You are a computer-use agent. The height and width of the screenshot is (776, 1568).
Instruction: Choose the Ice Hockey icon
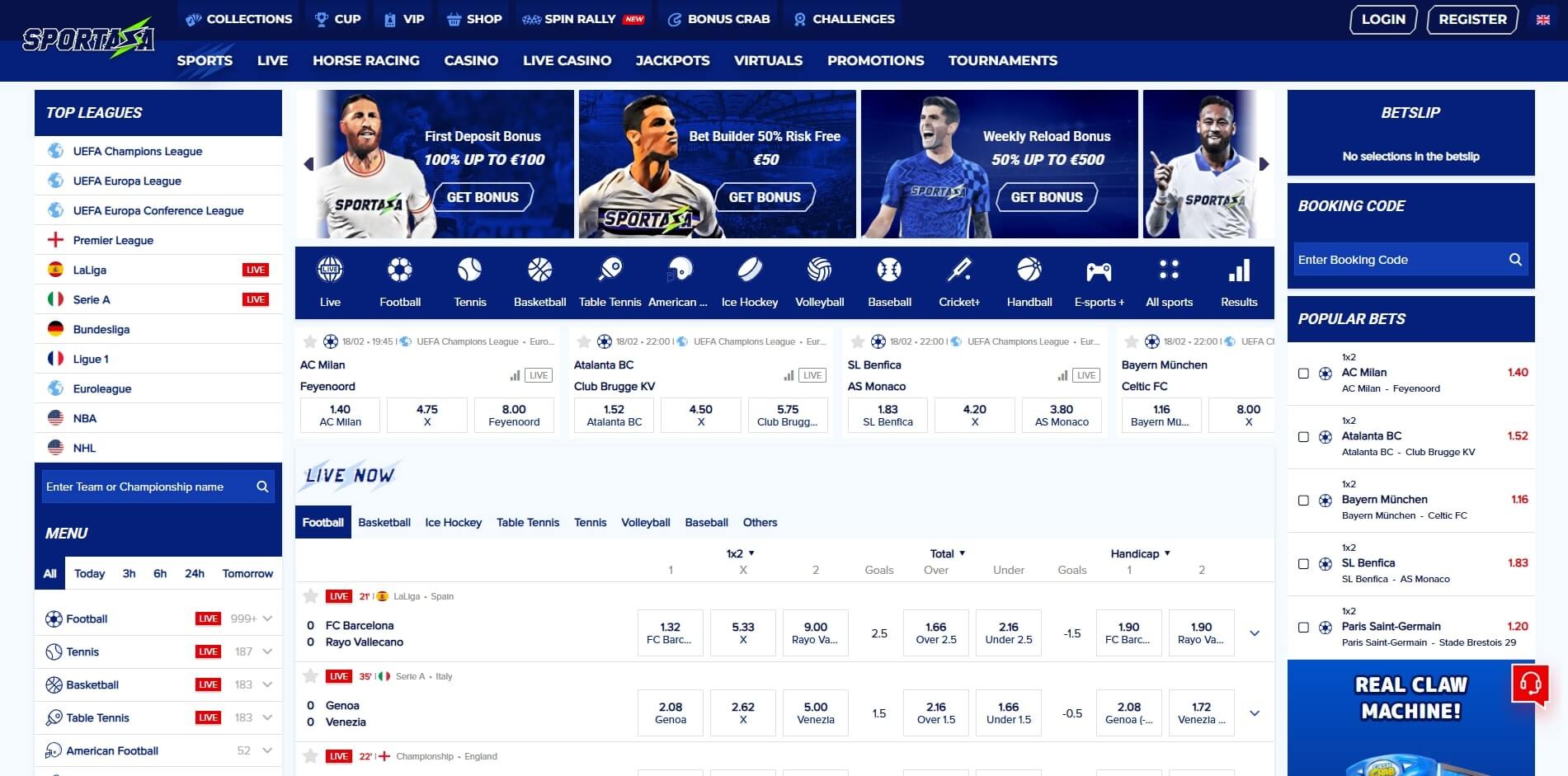[749, 270]
